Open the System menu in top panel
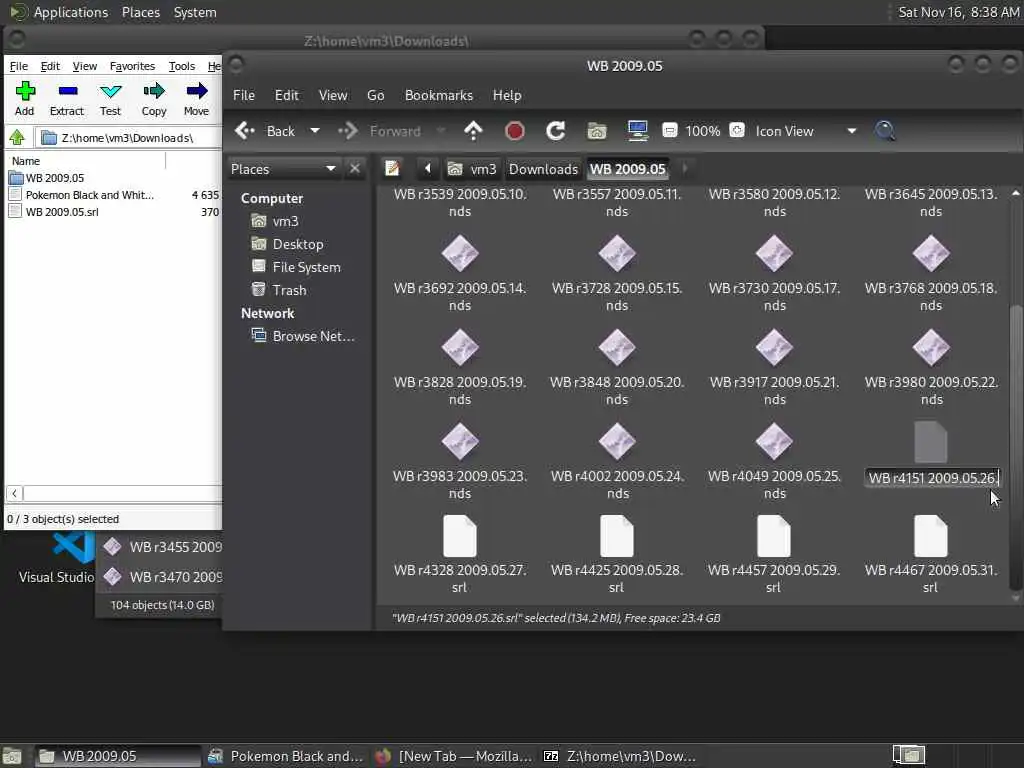Image resolution: width=1024 pixels, height=768 pixels. tap(195, 12)
